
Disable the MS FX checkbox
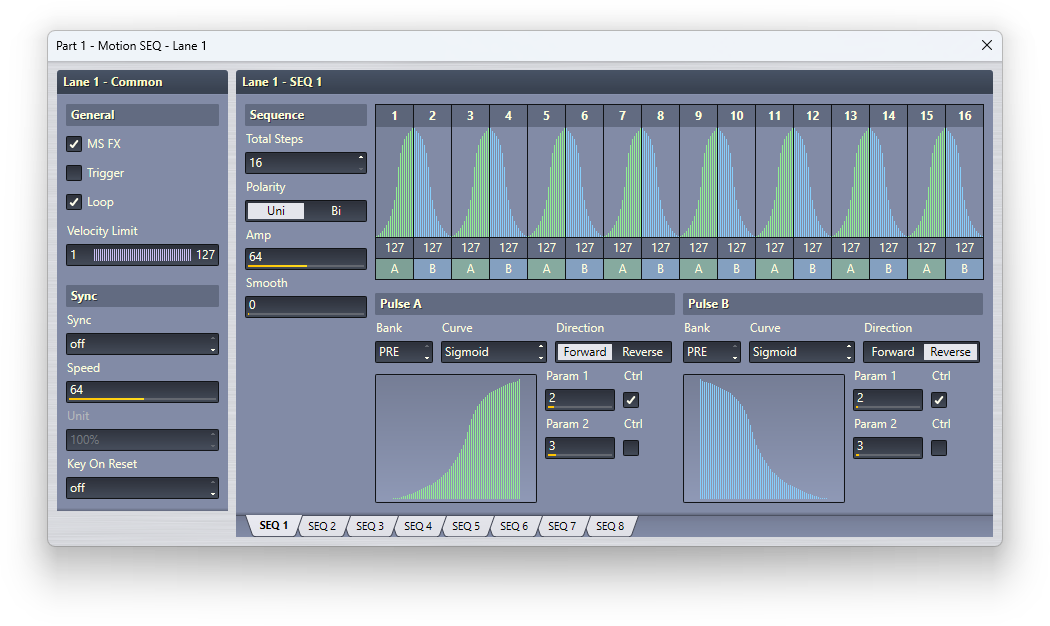coord(74,144)
